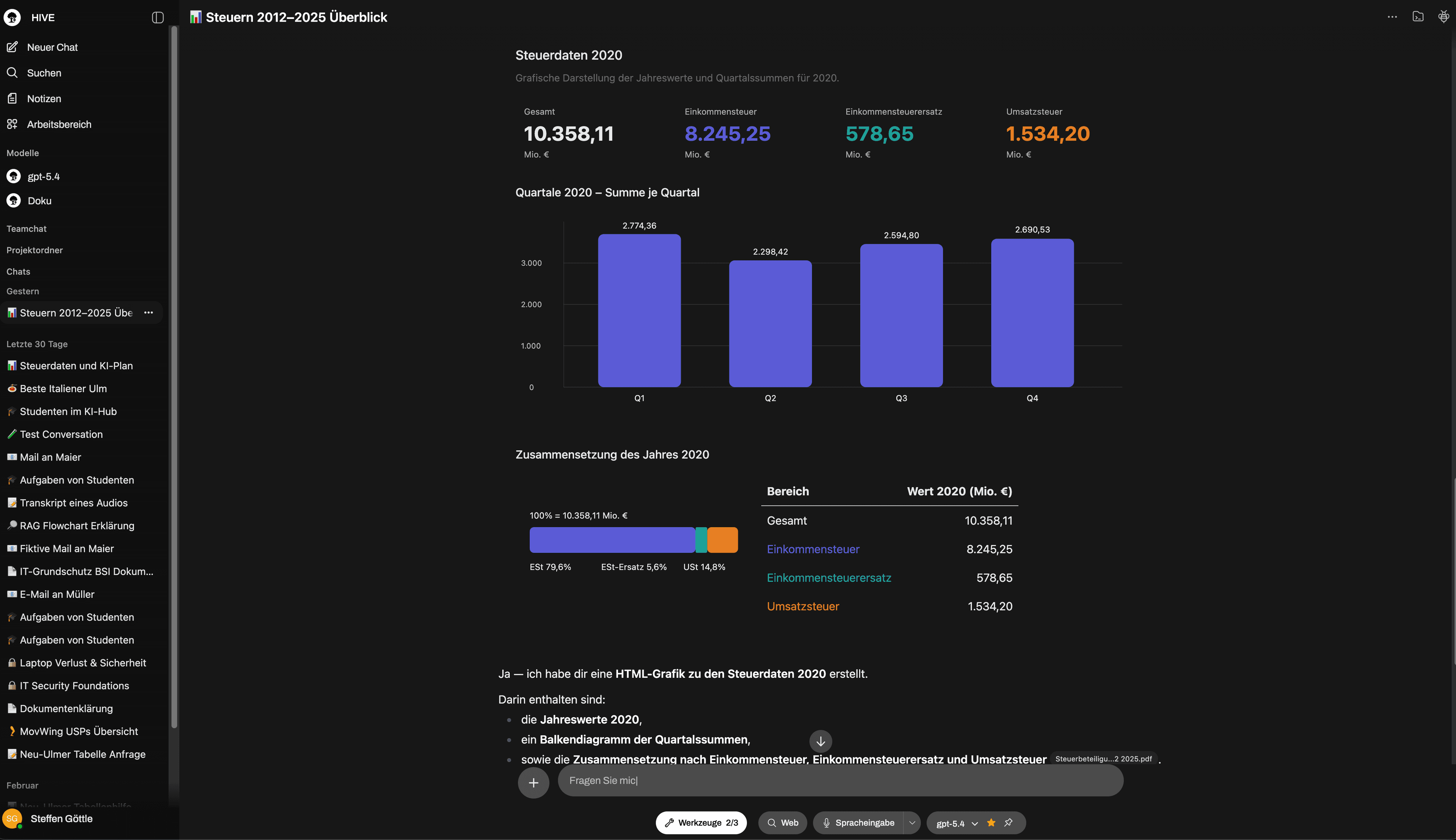
Task: Collapse the sidebar with the panel icon
Action: click(158, 17)
